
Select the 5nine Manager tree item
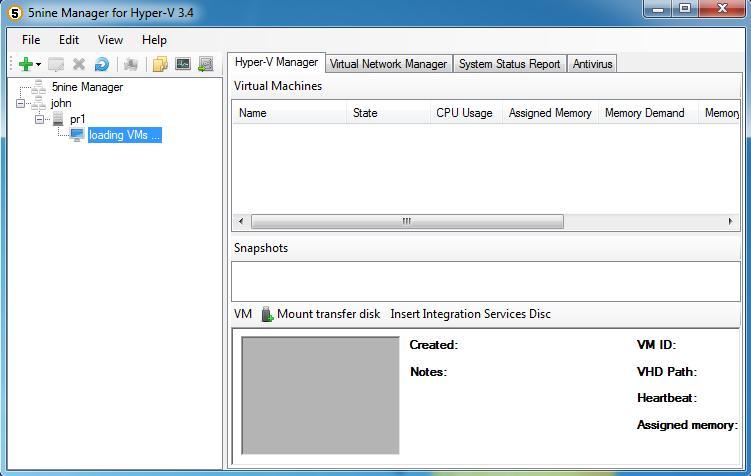coord(87,87)
